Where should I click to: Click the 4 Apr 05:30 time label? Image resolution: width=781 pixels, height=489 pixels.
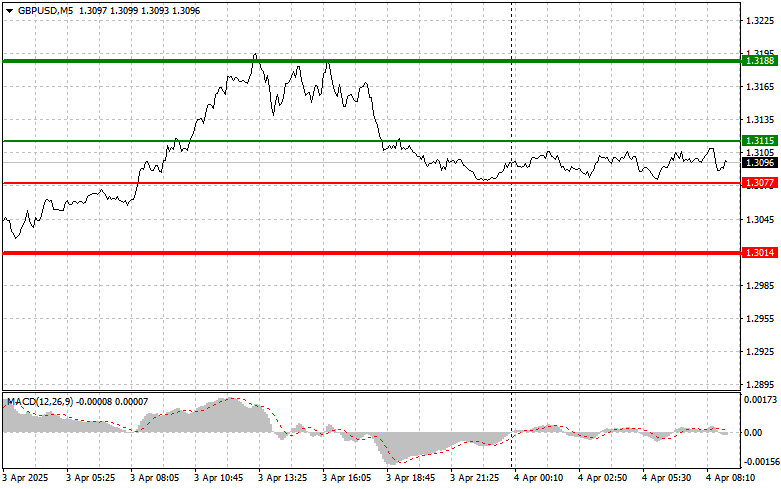click(666, 478)
